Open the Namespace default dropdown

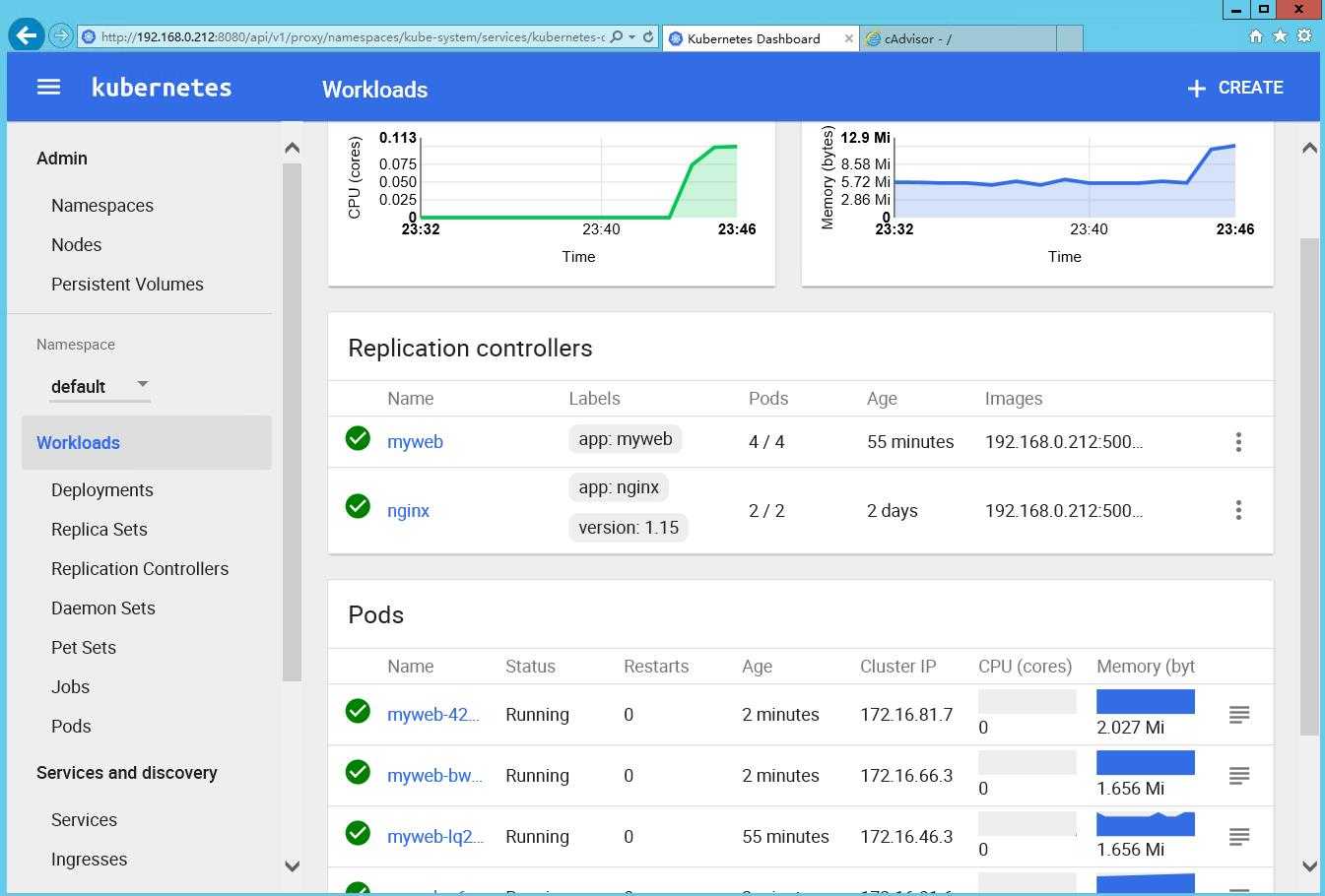[99, 386]
